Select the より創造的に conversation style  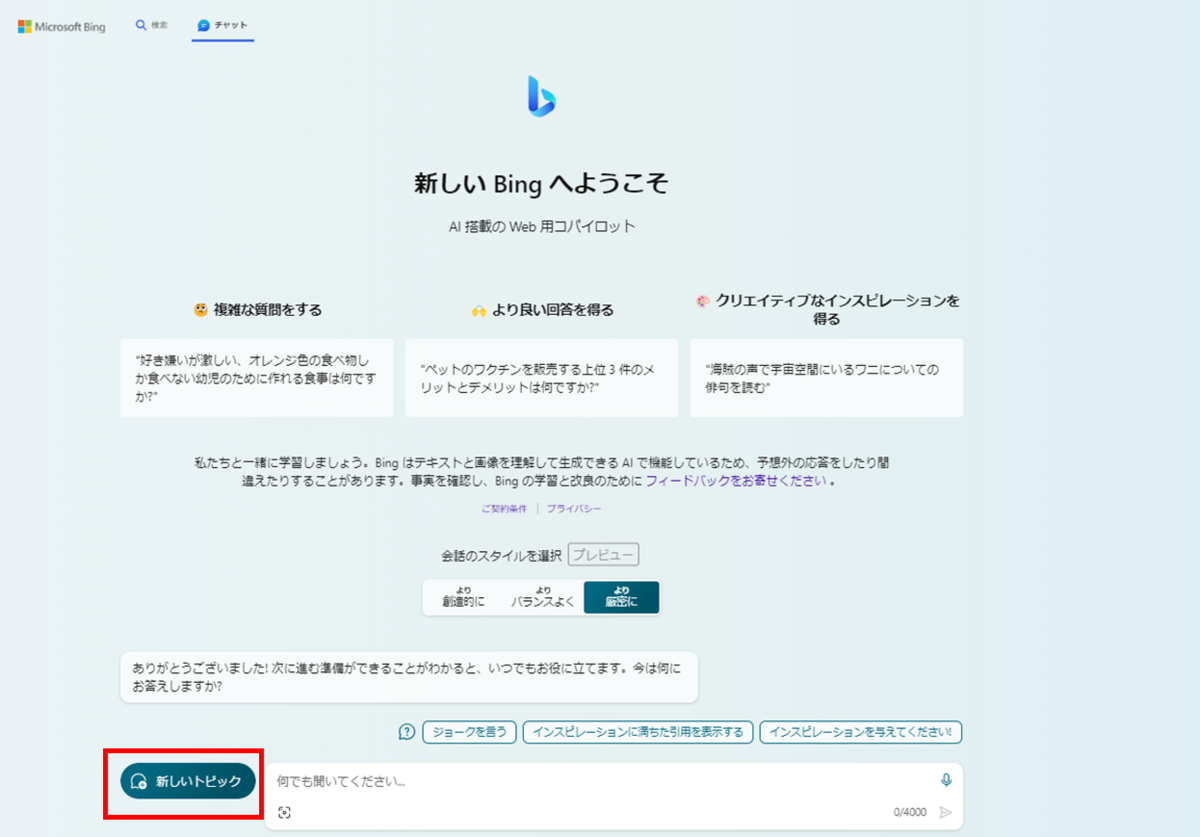tap(464, 597)
